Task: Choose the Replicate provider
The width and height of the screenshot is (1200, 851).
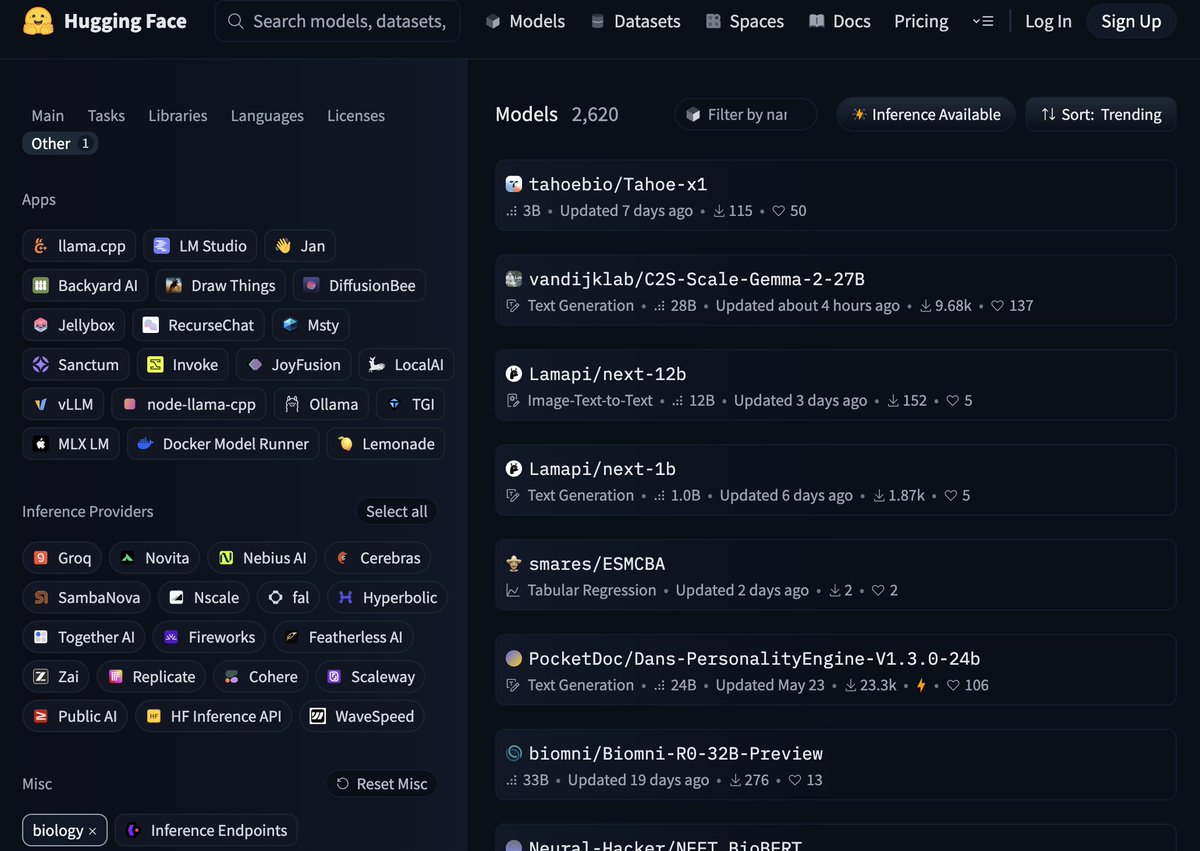Action: tap(151, 677)
